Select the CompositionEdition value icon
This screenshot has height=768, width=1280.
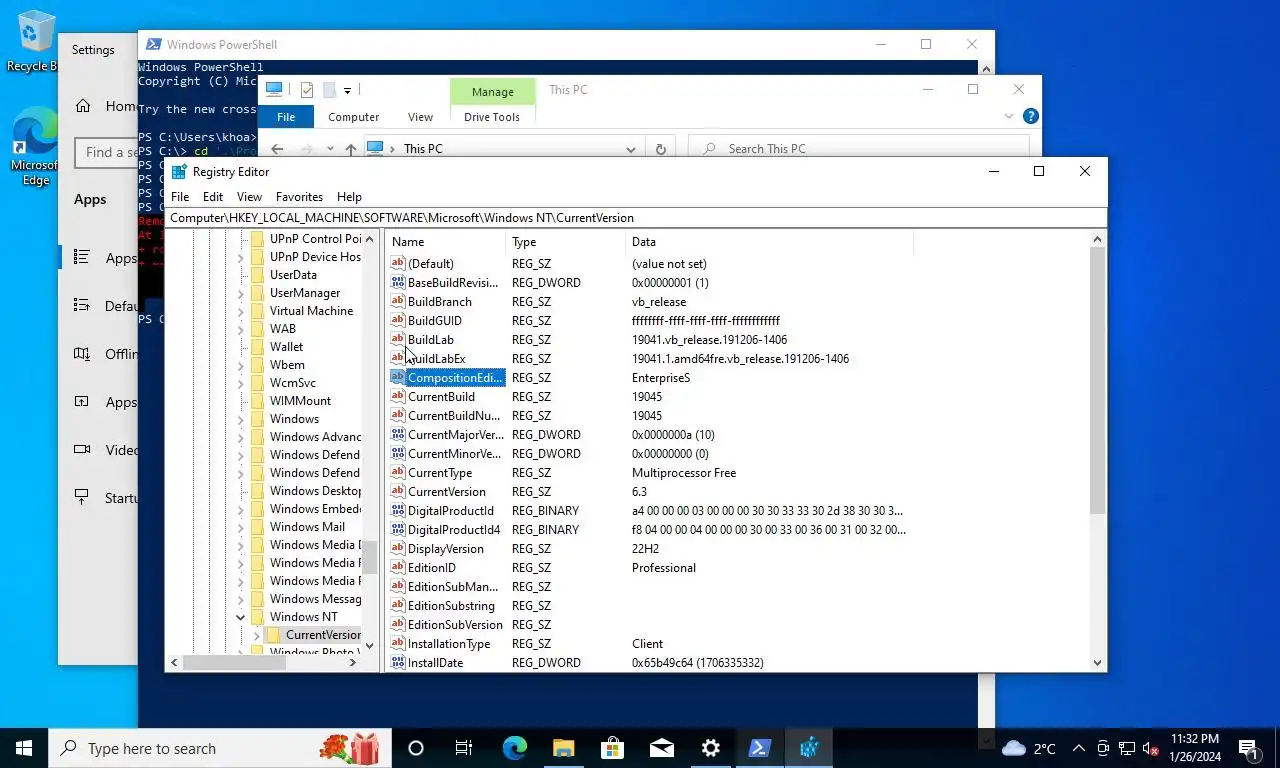point(398,378)
